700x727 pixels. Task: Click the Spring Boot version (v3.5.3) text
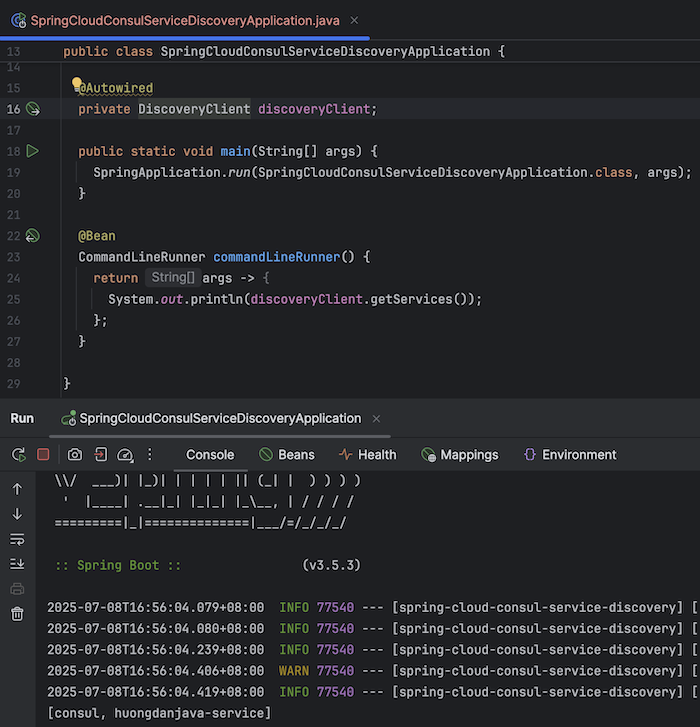point(331,565)
